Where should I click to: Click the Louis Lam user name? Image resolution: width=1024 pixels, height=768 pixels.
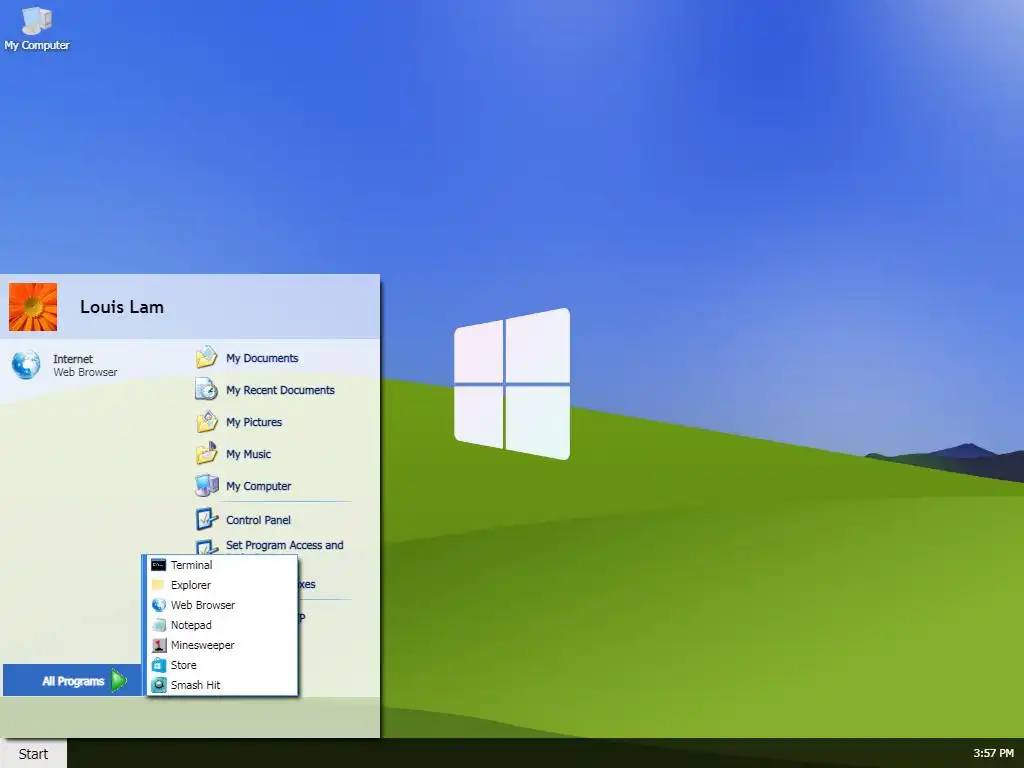[x=121, y=307]
